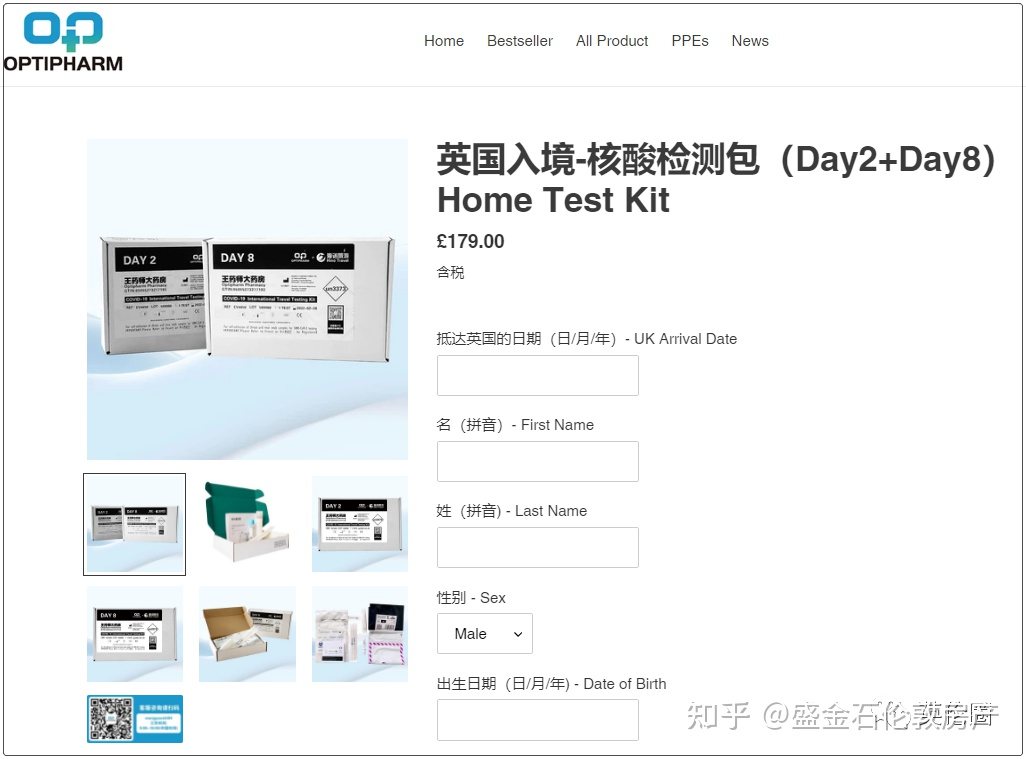Click the UK Arrival Date field
The height and width of the screenshot is (759, 1026).
point(538,376)
